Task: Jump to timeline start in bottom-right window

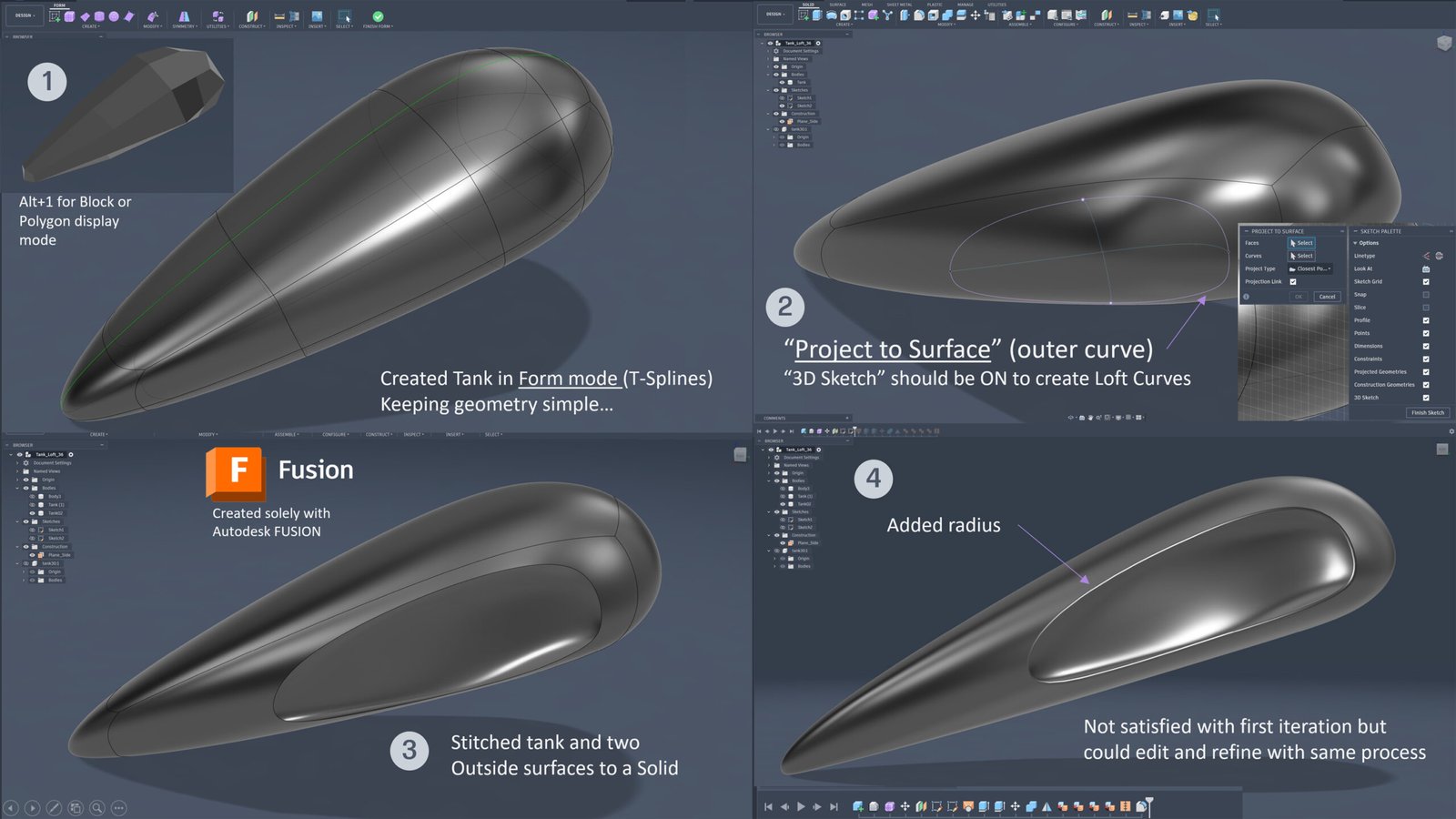Action: coord(768,806)
